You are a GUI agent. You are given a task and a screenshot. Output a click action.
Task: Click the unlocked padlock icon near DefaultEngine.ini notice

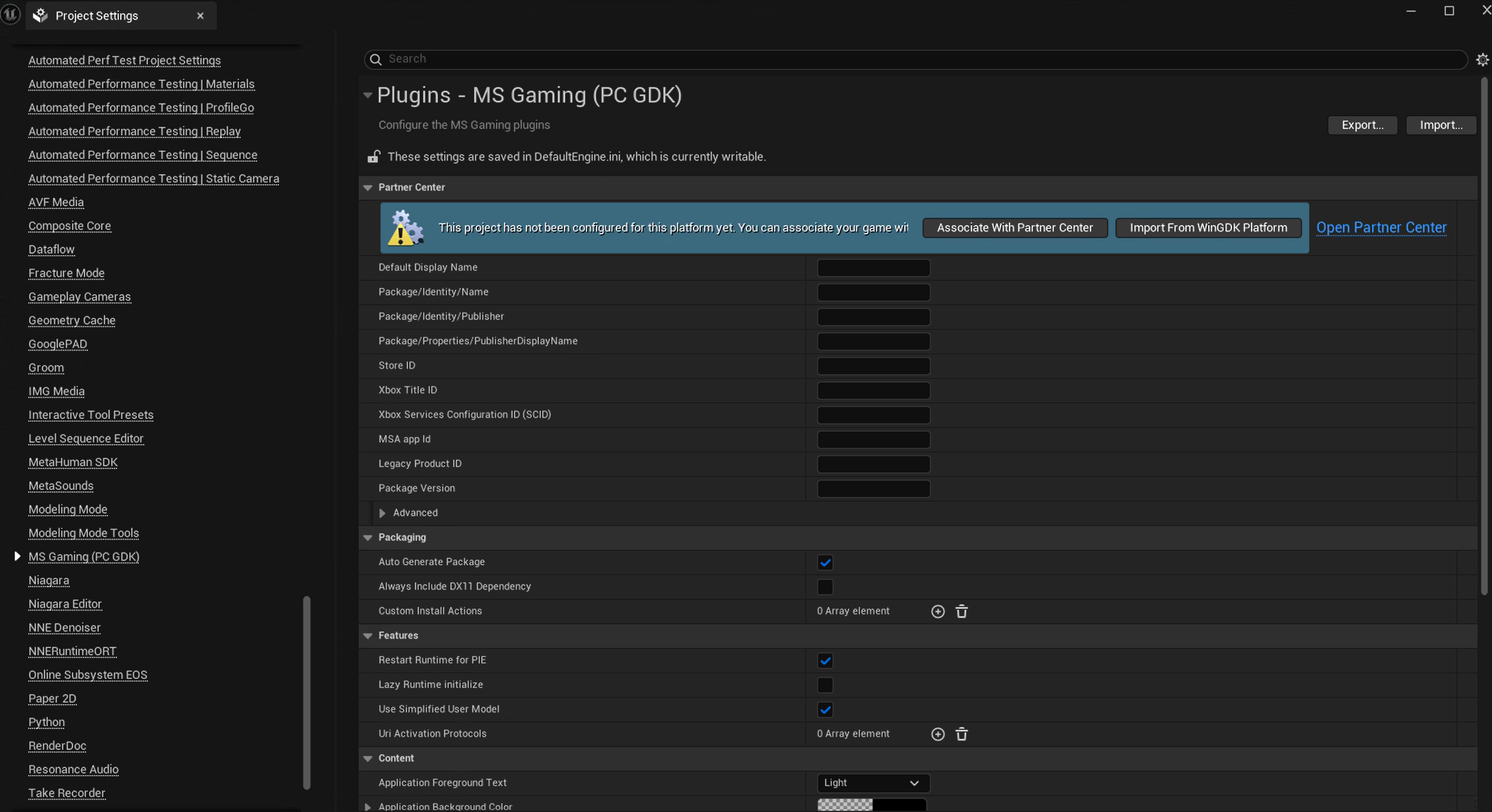[x=374, y=156]
